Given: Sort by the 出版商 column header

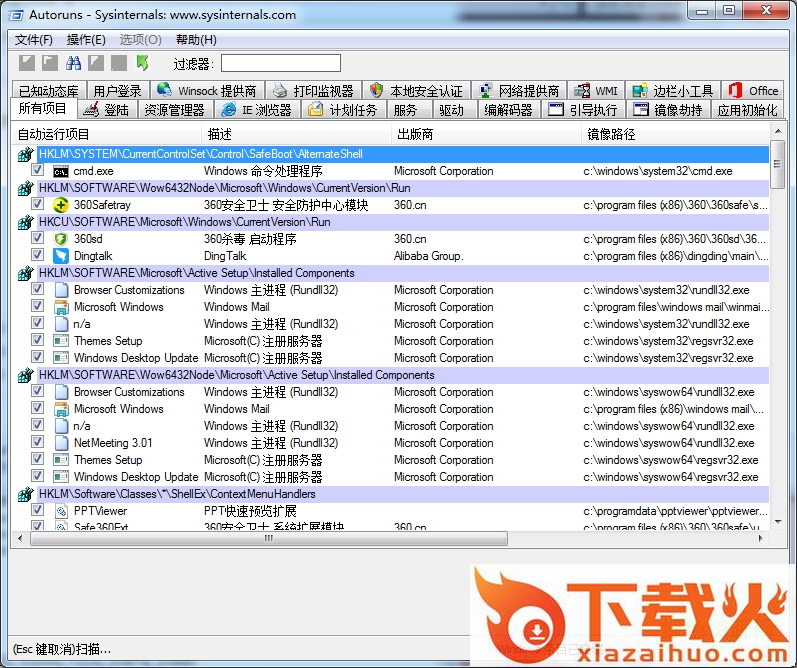Looking at the screenshot, I should pos(486,134).
